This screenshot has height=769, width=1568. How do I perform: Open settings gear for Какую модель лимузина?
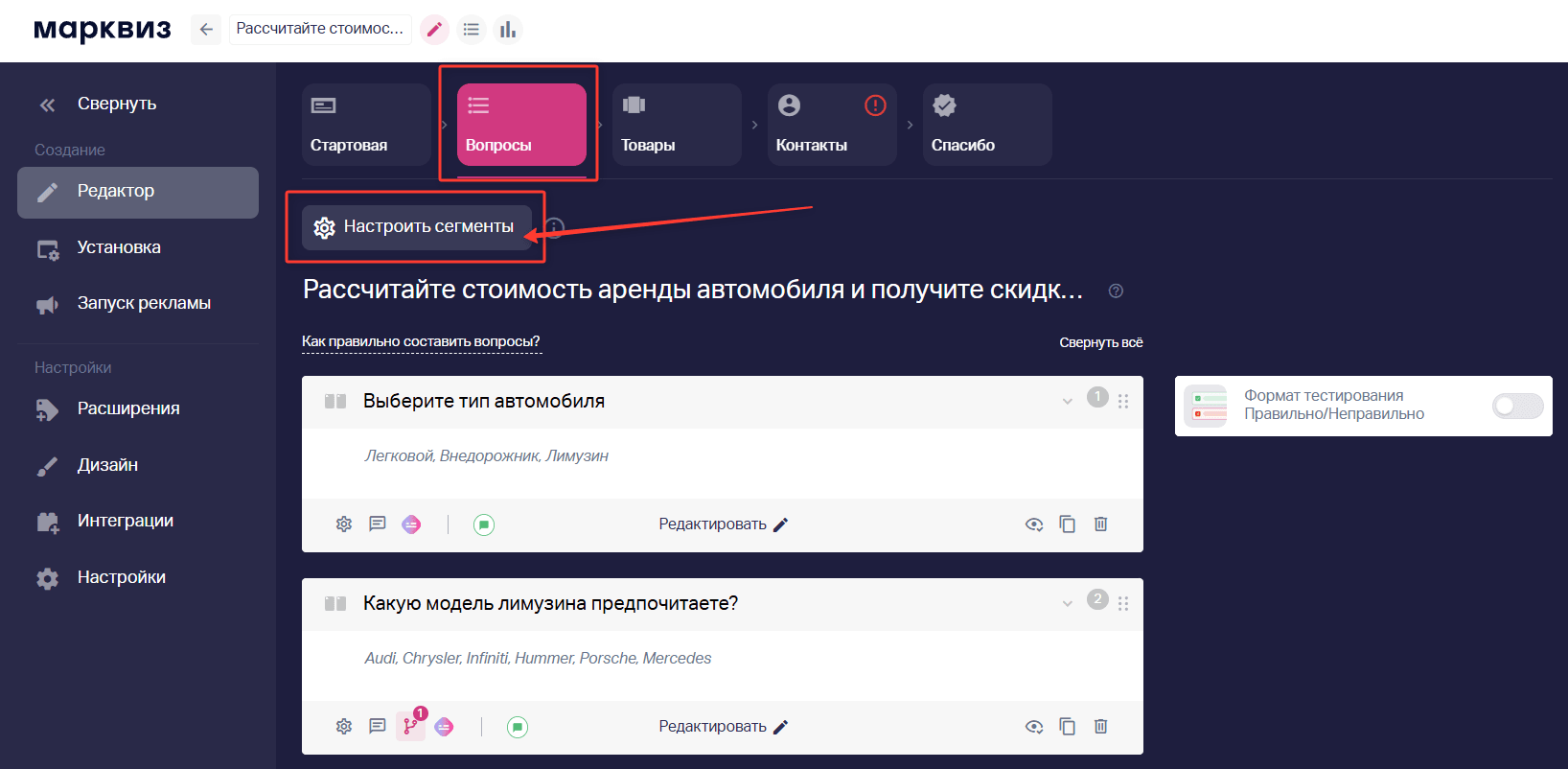(344, 727)
